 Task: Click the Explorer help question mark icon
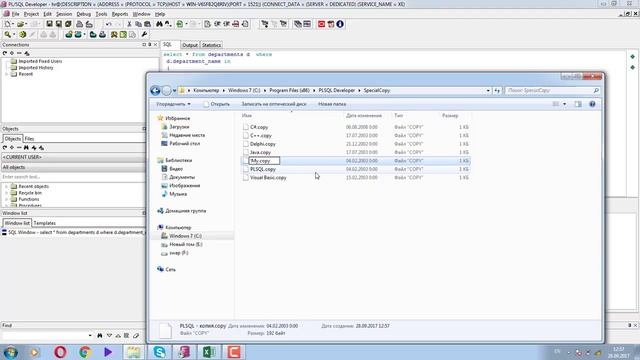pyautogui.click(x=592, y=104)
